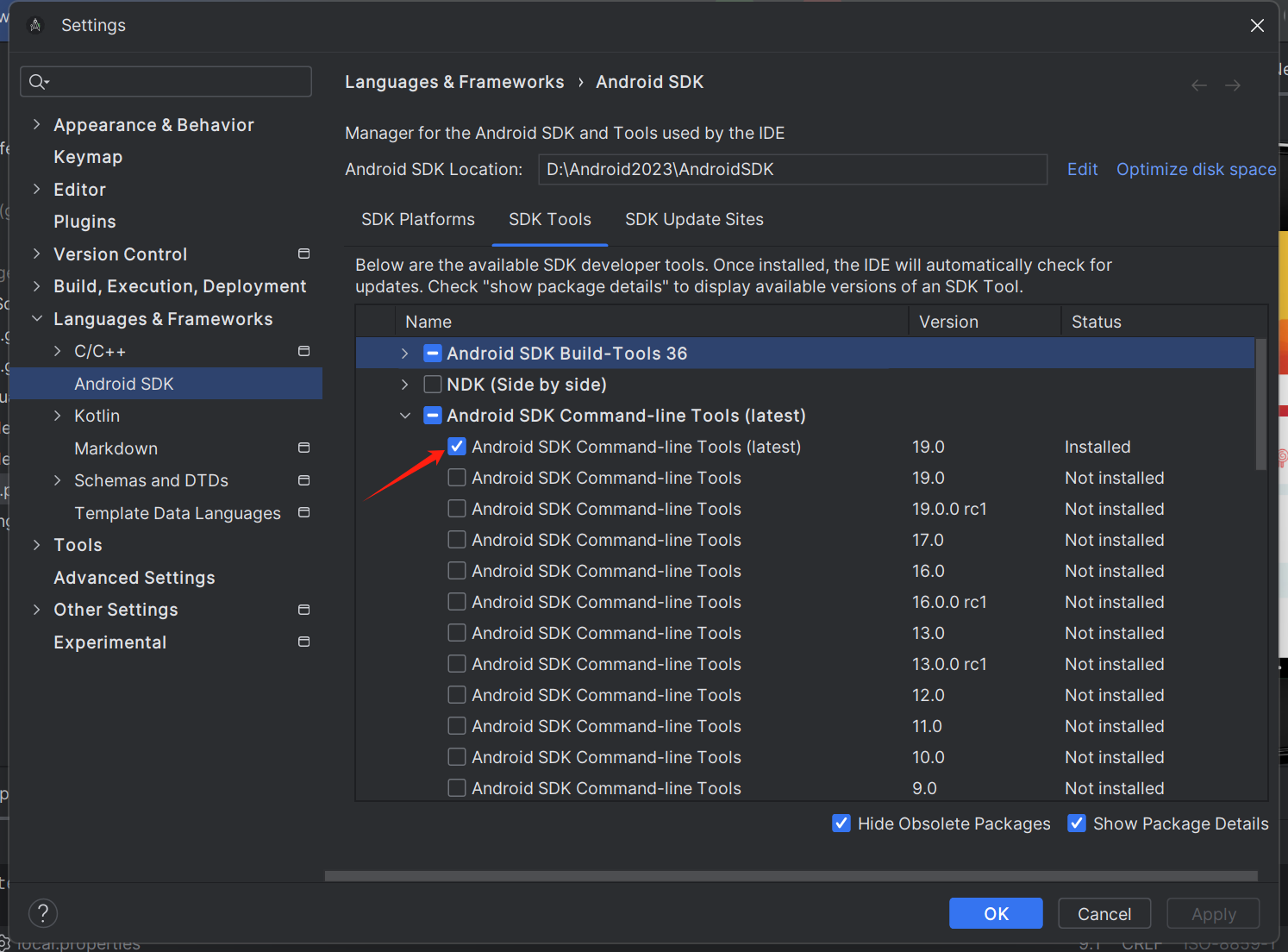The width and height of the screenshot is (1288, 952).
Task: Click the Version column header
Action: 985,322
